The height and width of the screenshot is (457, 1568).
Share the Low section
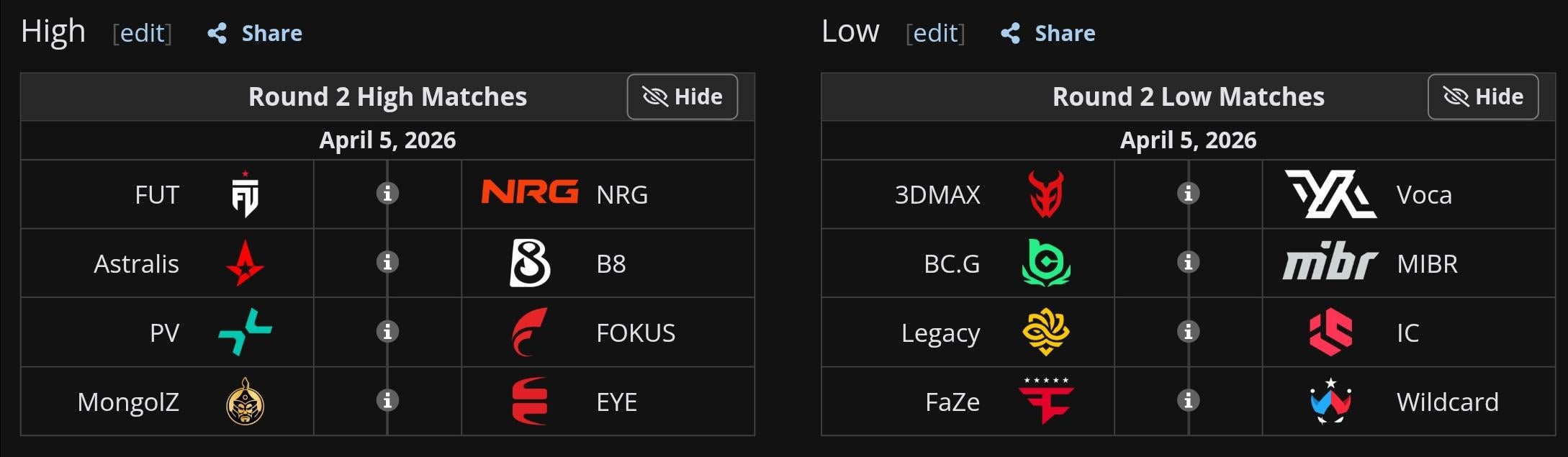click(1048, 33)
